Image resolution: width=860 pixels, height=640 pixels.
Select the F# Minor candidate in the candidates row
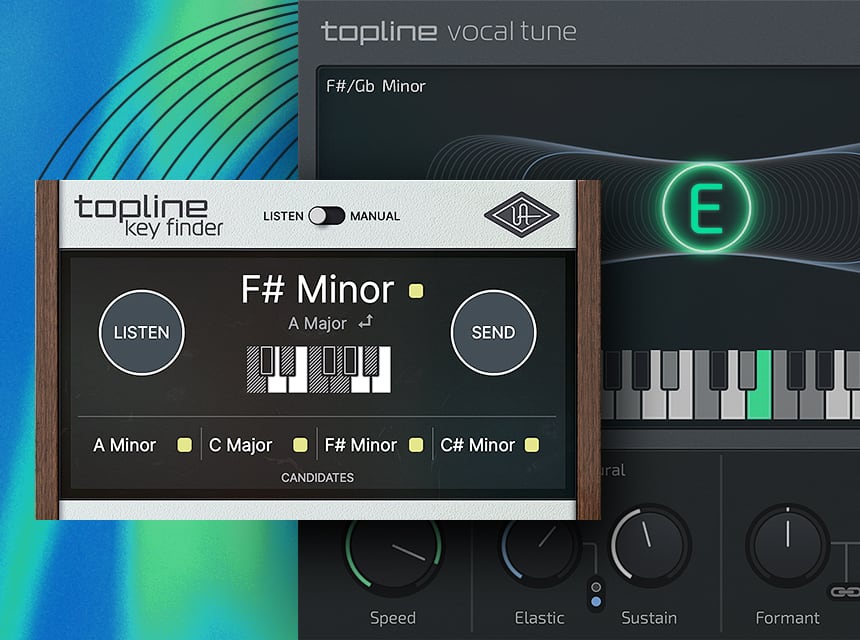(x=360, y=445)
